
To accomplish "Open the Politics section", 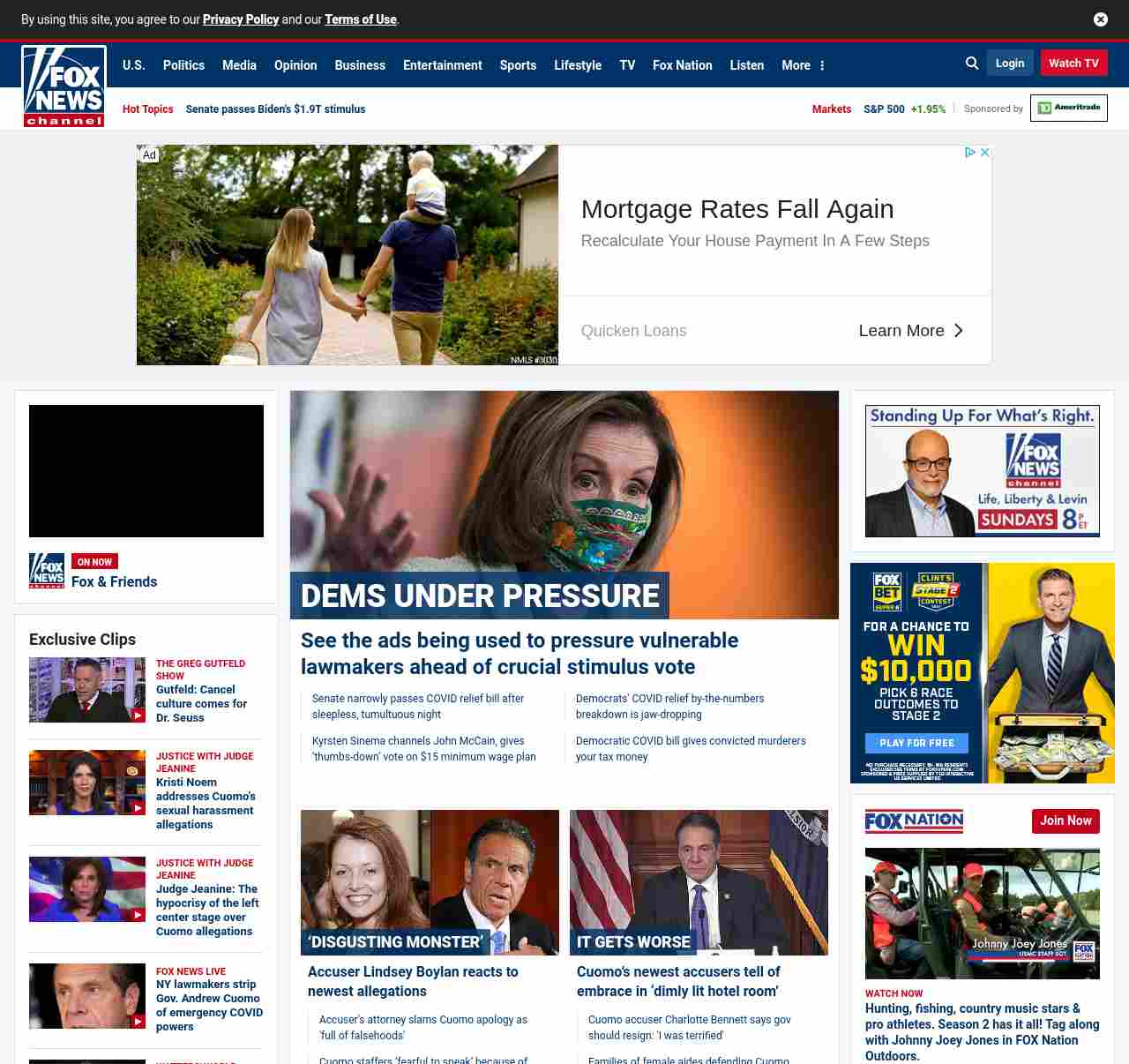I will [183, 65].
